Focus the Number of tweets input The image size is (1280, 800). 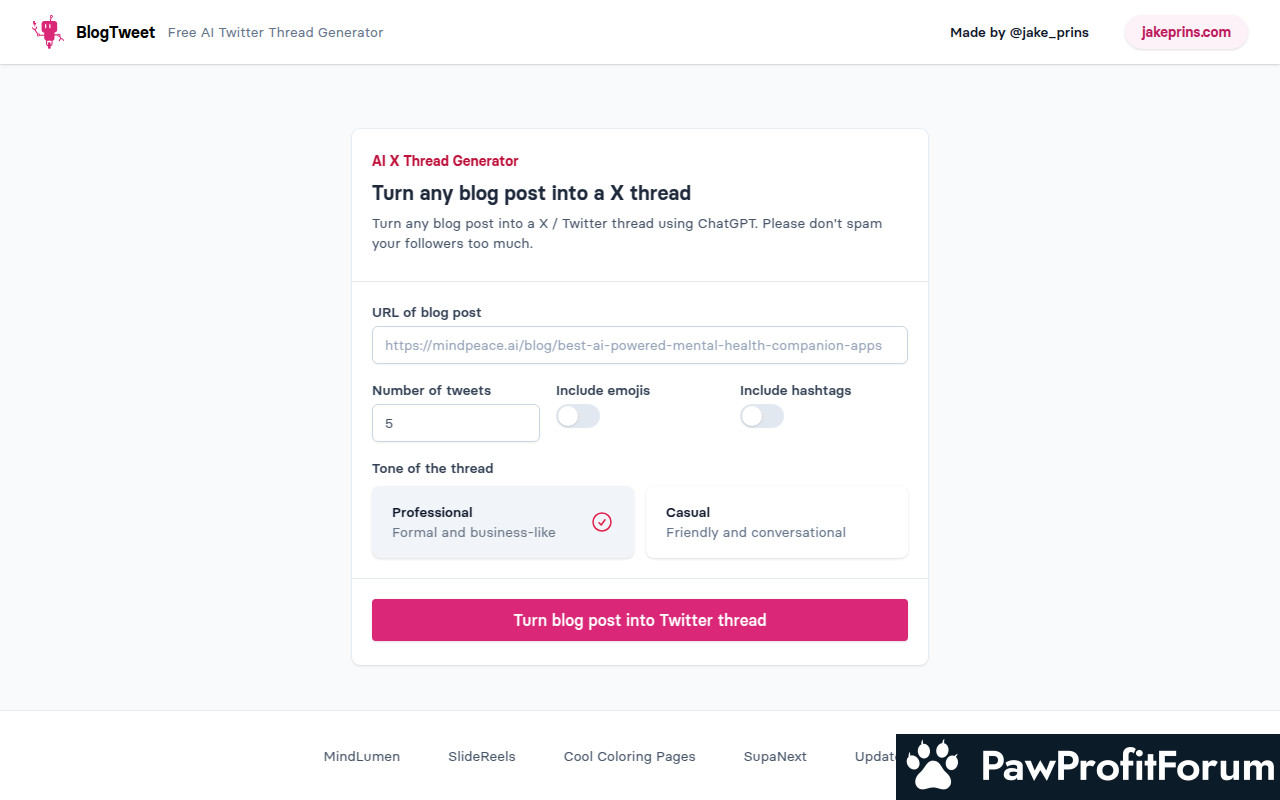(x=456, y=423)
